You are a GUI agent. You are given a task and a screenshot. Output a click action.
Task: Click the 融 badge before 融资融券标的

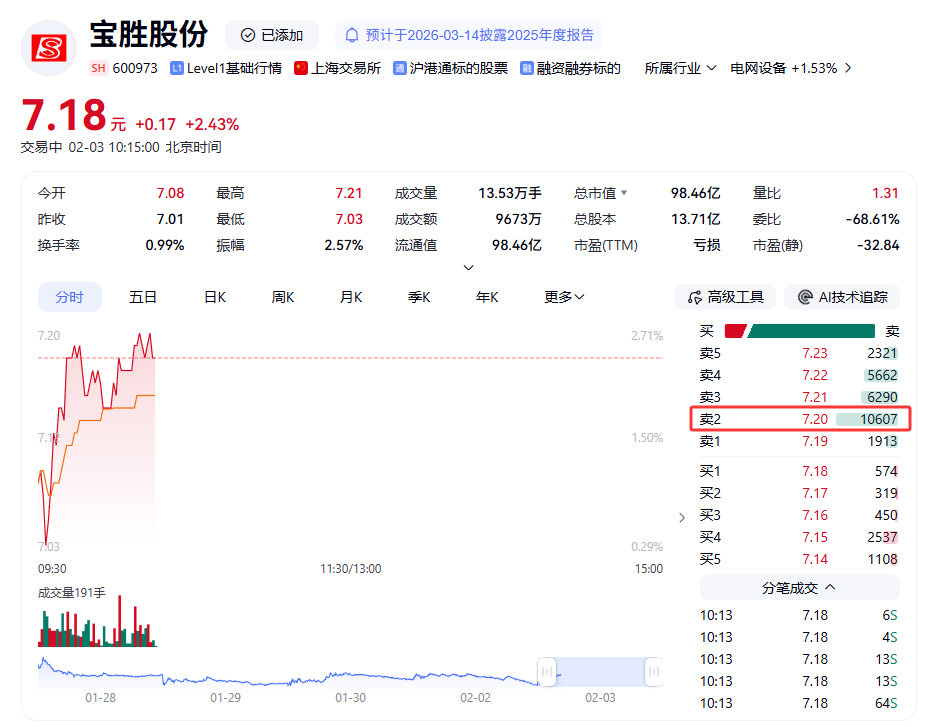526,69
